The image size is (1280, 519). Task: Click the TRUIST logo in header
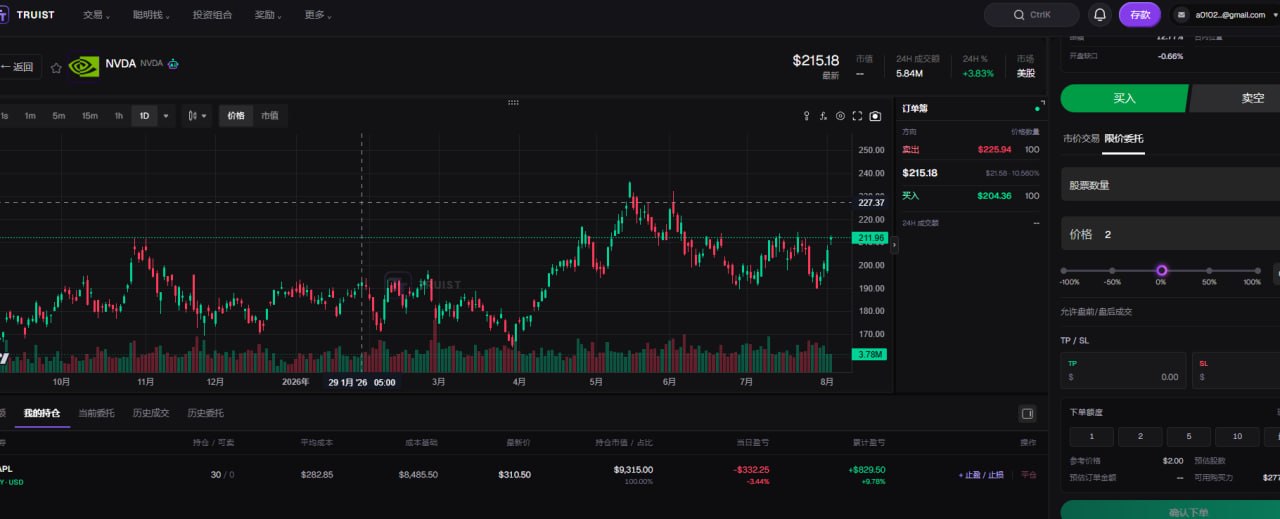click(x=27, y=15)
